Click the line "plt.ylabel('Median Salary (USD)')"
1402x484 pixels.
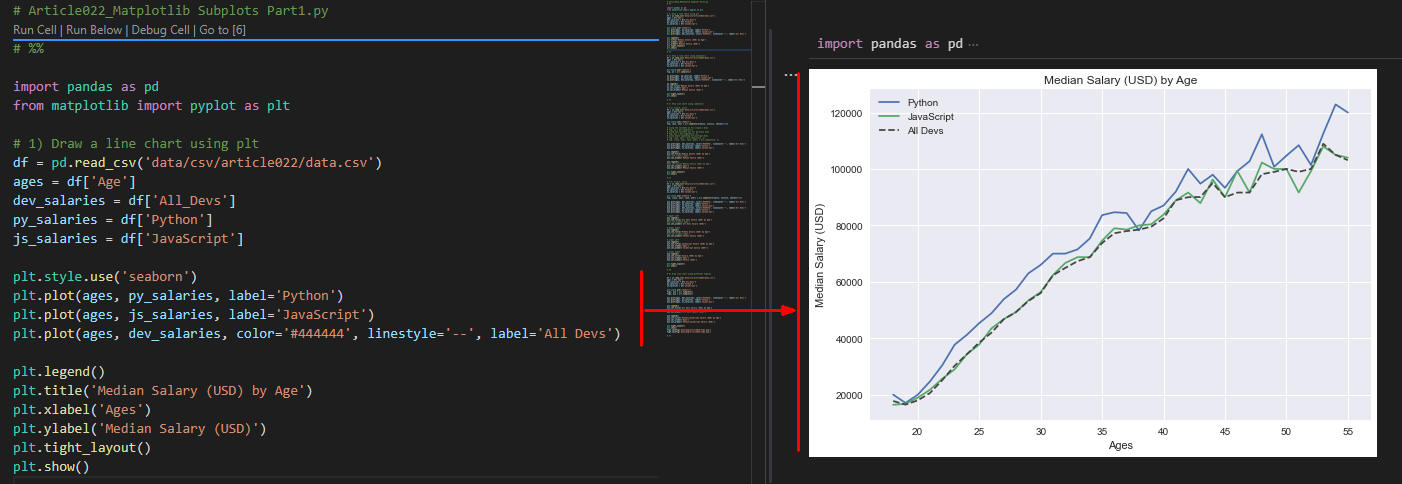pos(140,429)
